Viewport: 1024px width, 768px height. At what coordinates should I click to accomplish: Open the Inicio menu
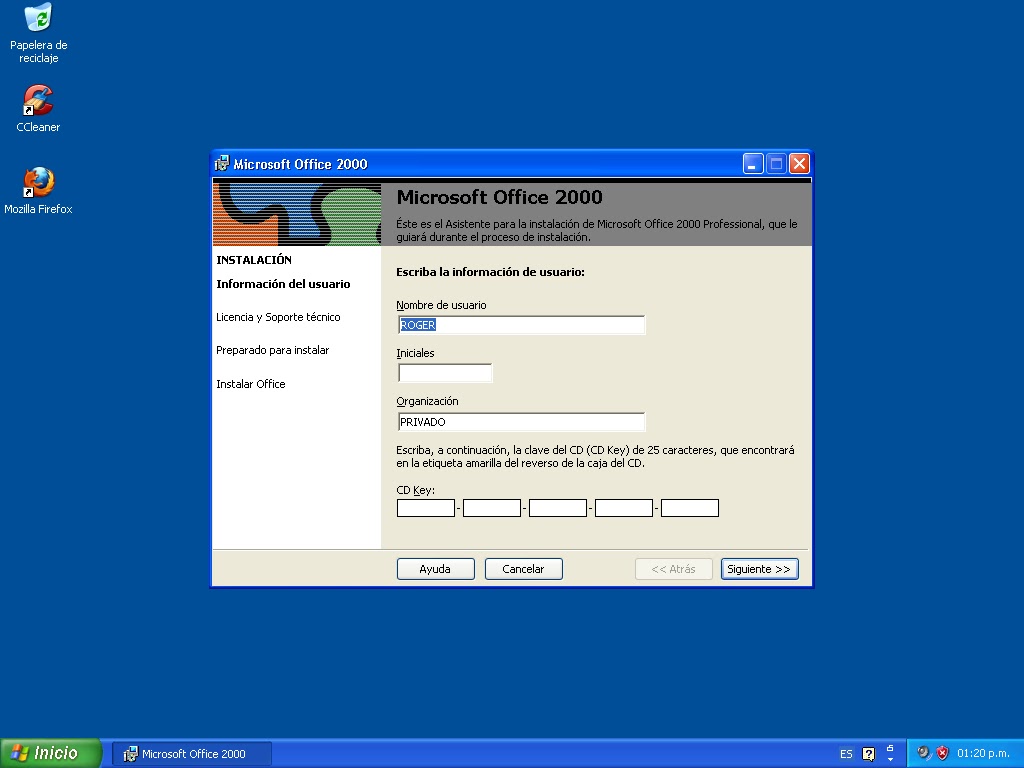coord(48,753)
